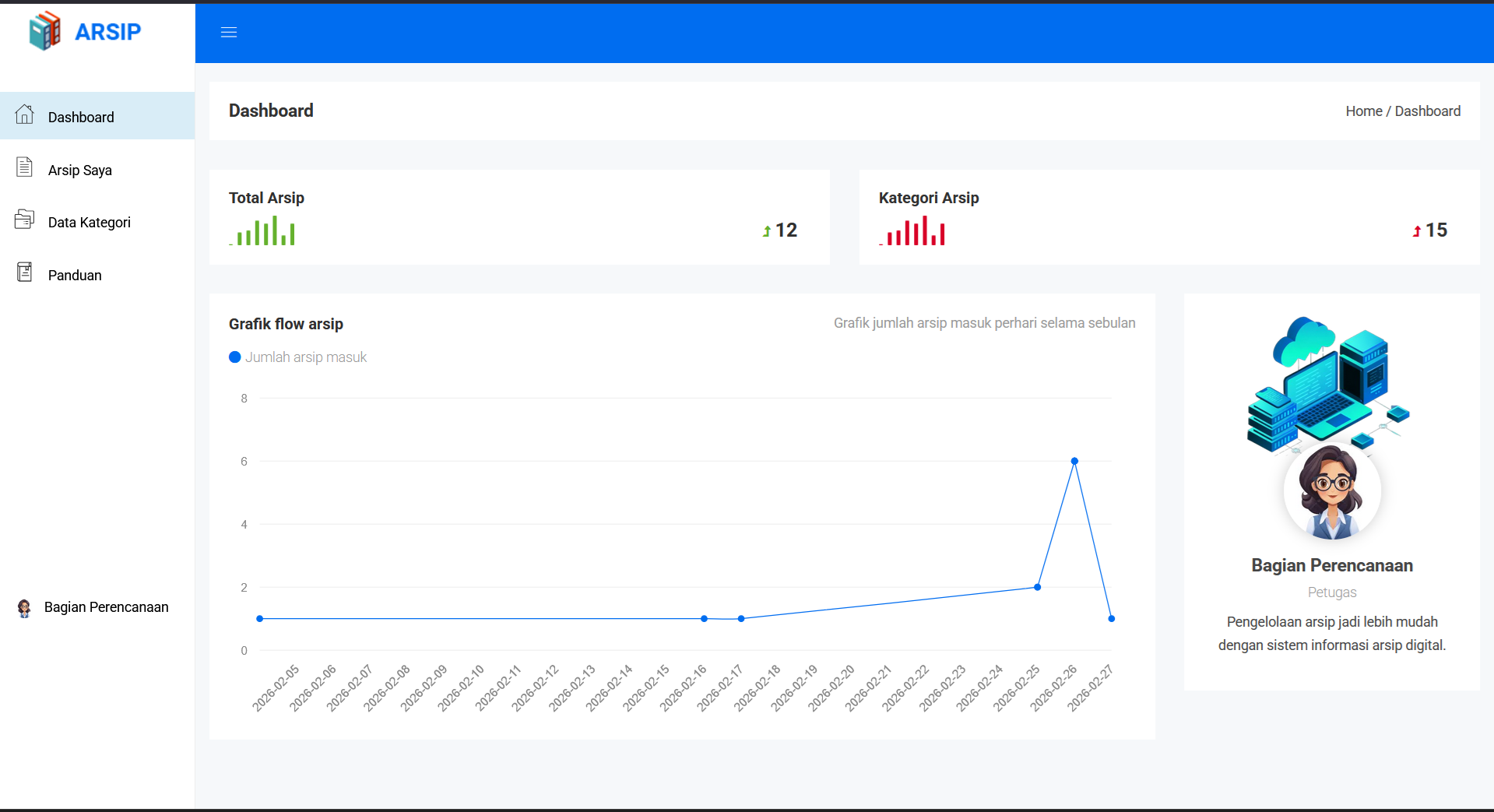The width and height of the screenshot is (1494, 812).
Task: Click the first chart point on 2026-02-05
Action: (260, 619)
